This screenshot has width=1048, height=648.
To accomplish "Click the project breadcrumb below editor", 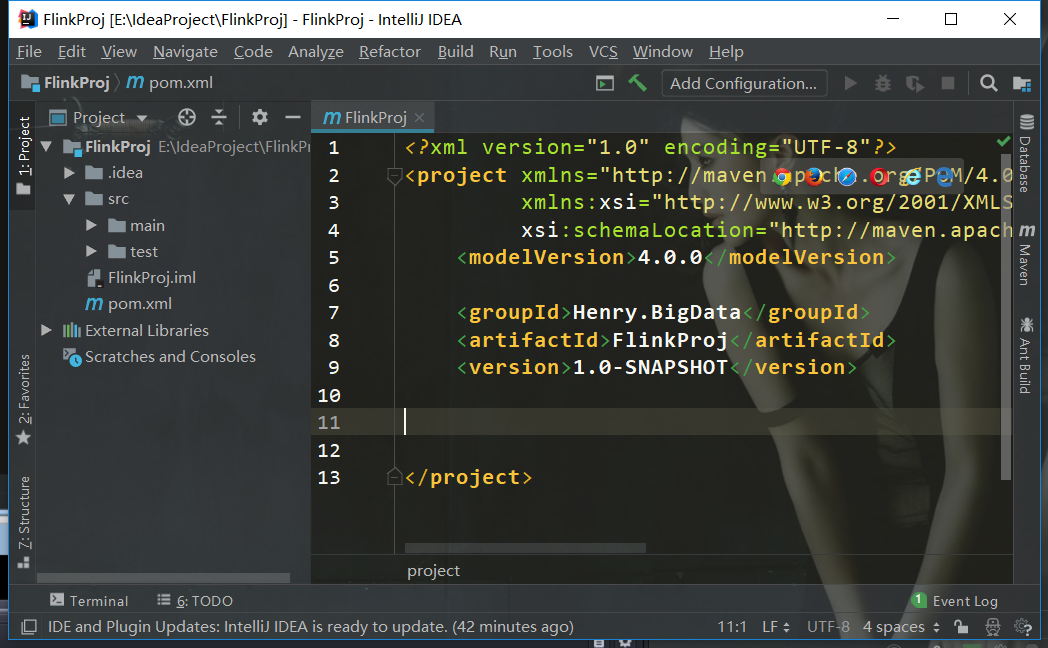I will (x=433, y=571).
